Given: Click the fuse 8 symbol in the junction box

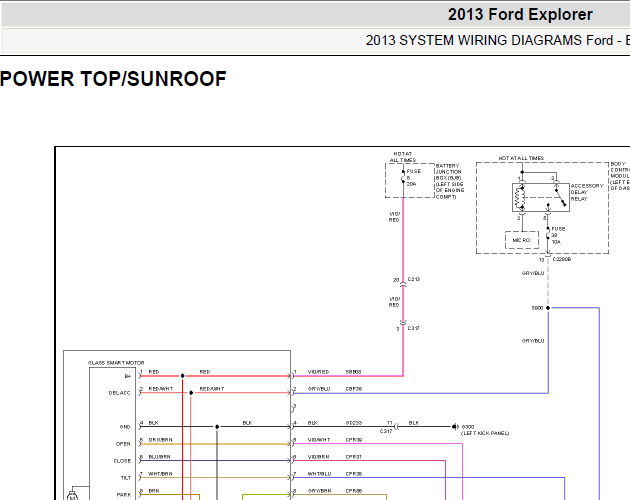Looking at the screenshot, I should pos(403,177).
